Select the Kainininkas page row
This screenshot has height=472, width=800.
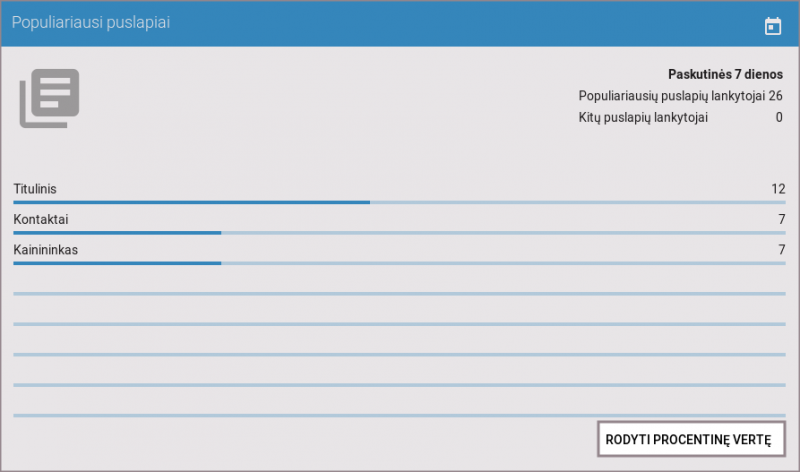tap(399, 254)
